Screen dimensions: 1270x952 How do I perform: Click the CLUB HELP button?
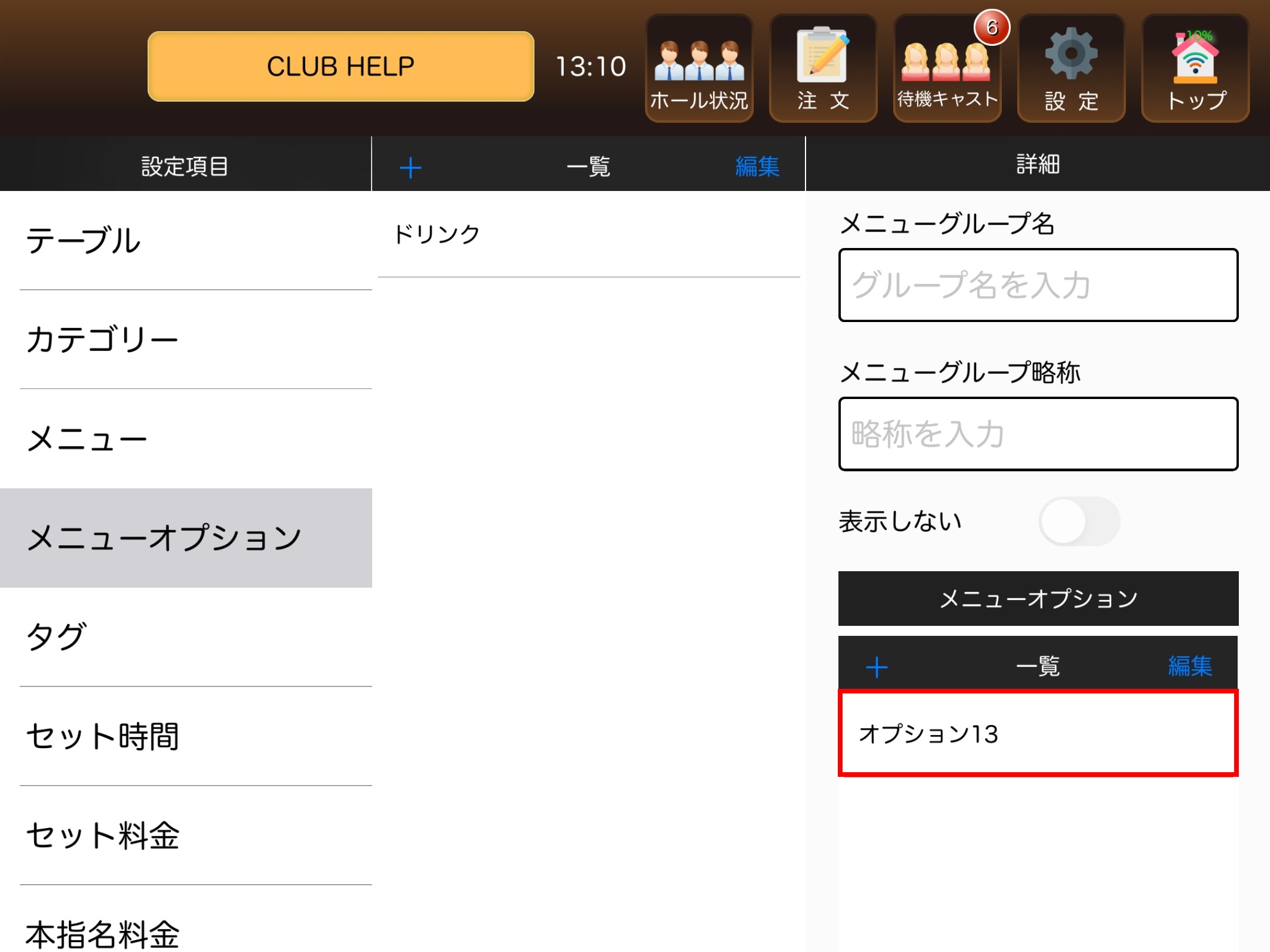(341, 66)
